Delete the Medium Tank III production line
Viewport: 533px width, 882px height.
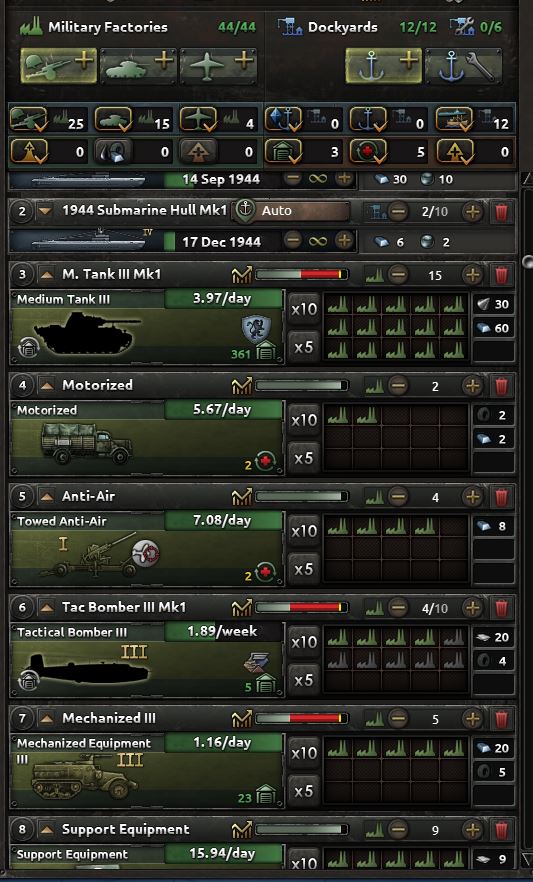[x=501, y=275]
